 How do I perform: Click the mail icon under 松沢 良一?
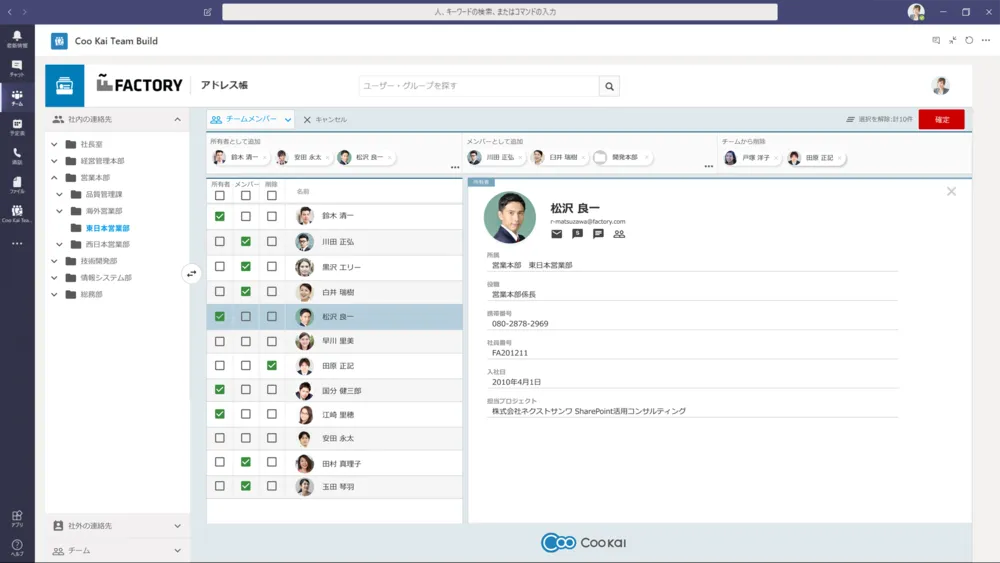[557, 234]
